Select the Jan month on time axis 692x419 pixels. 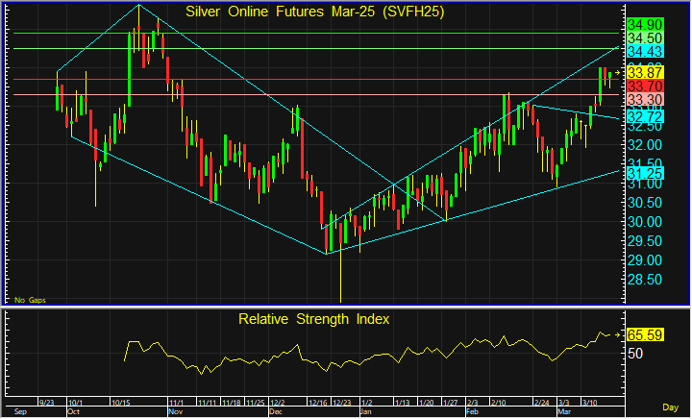368,411
